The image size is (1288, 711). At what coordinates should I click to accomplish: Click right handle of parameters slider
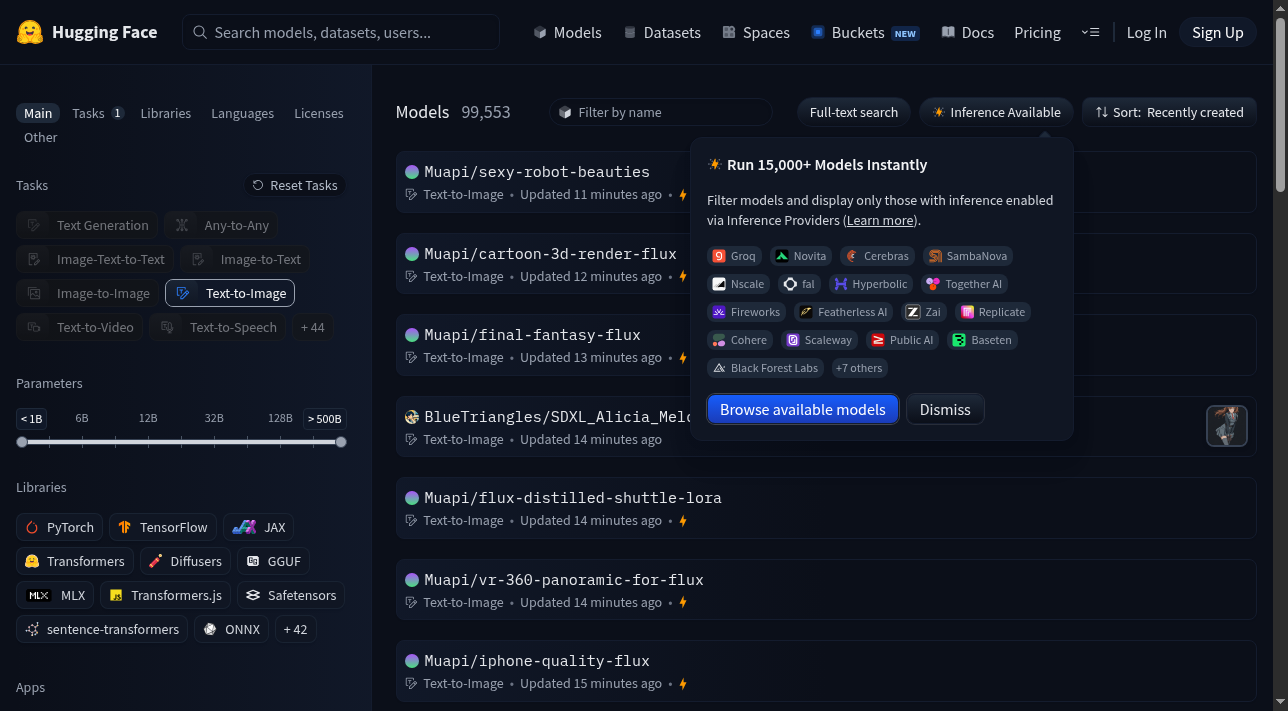pyautogui.click(x=341, y=442)
